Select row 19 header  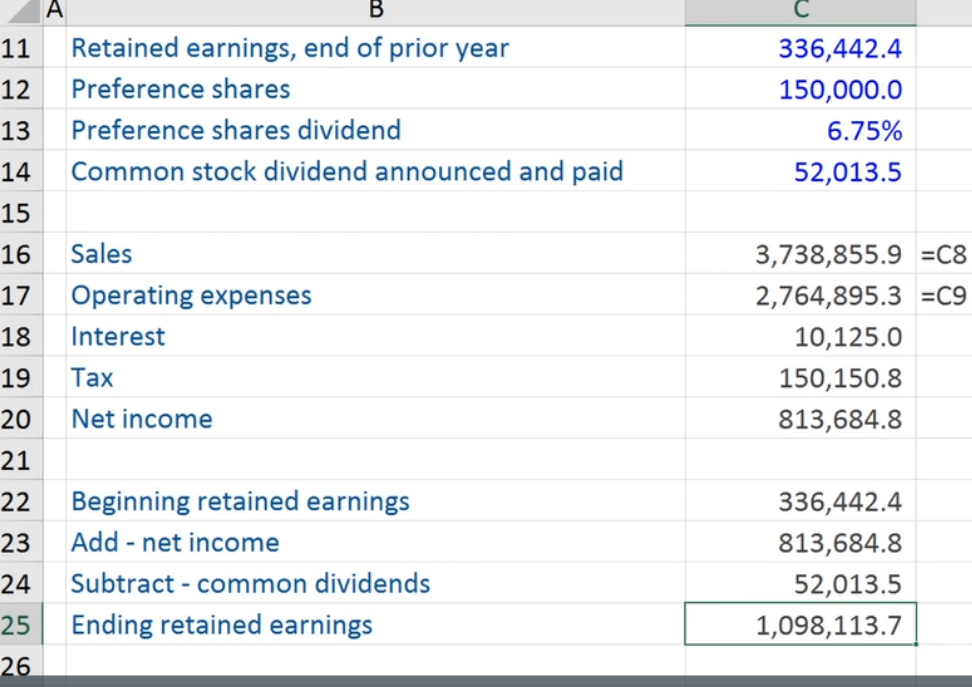tap(21, 377)
